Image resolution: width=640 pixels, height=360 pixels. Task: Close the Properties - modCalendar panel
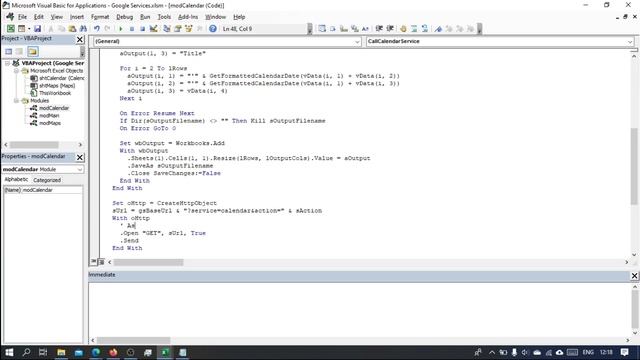coord(80,157)
